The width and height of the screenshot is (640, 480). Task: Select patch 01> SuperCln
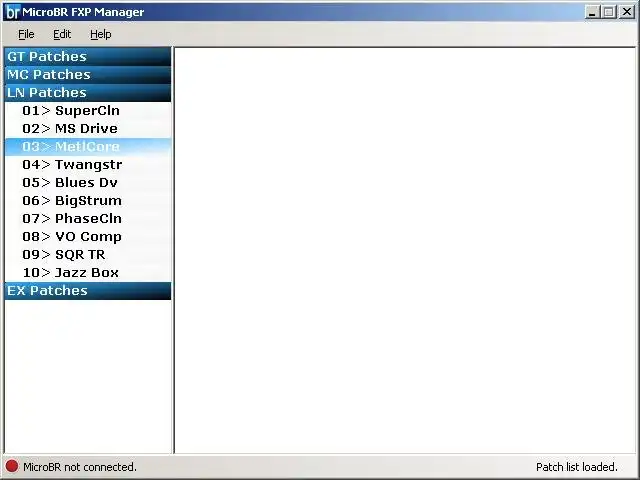tap(88, 111)
